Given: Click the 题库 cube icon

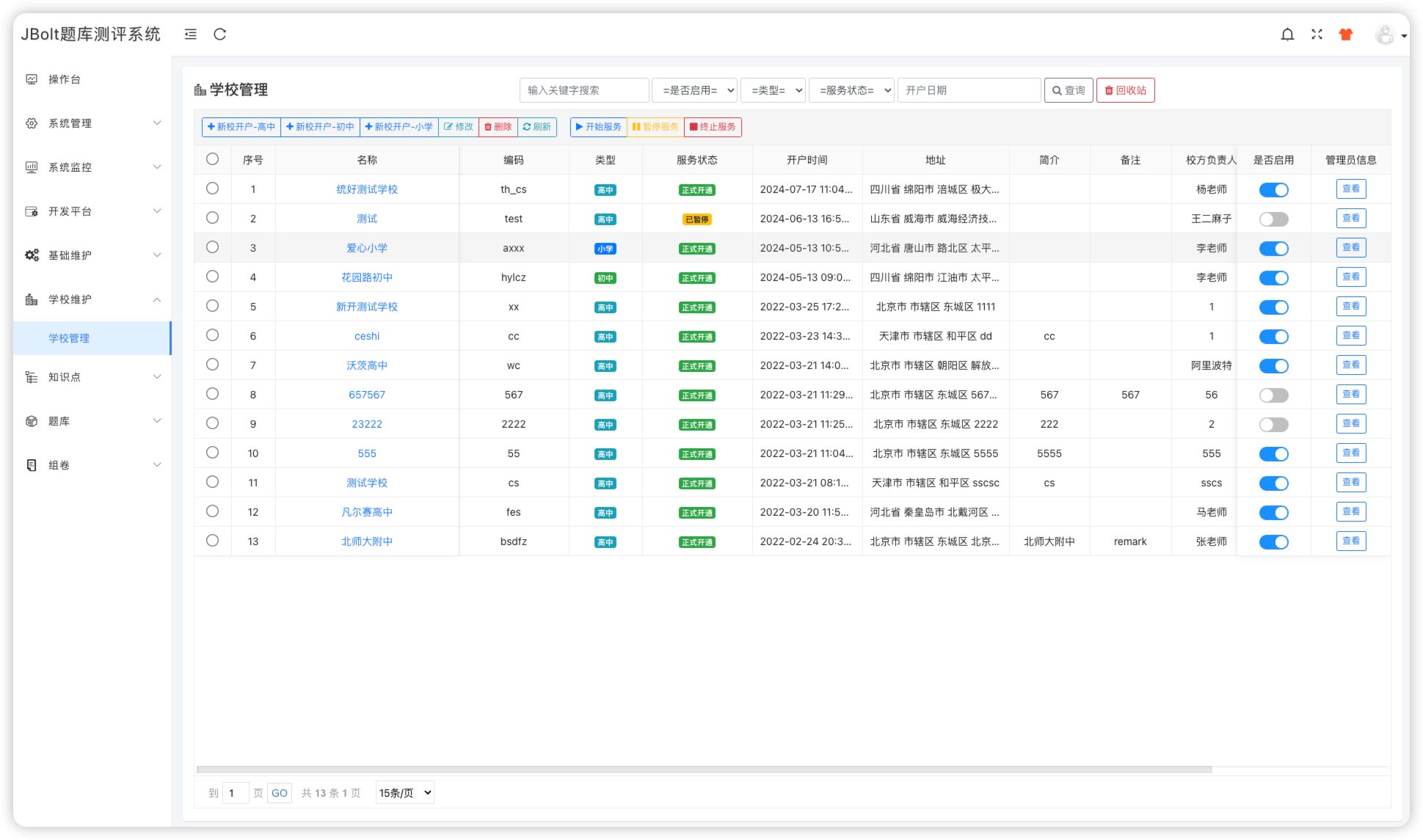Looking at the screenshot, I should click(x=32, y=421).
